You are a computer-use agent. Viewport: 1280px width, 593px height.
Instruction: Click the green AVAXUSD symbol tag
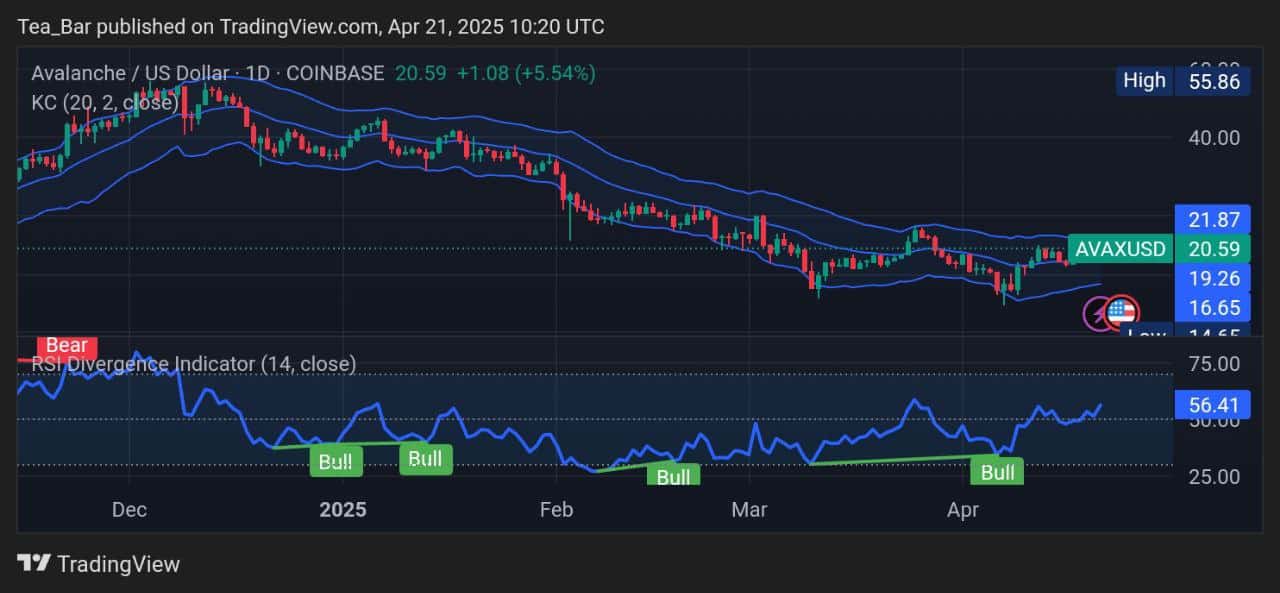pyautogui.click(x=1120, y=249)
